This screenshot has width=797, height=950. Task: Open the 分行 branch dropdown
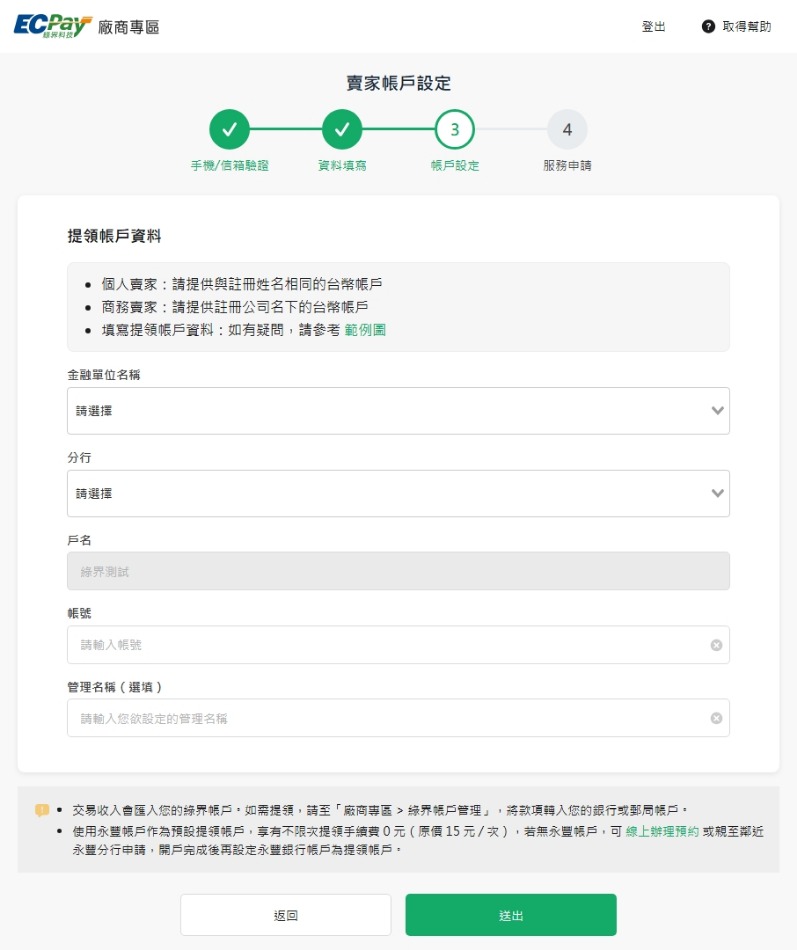point(397,494)
